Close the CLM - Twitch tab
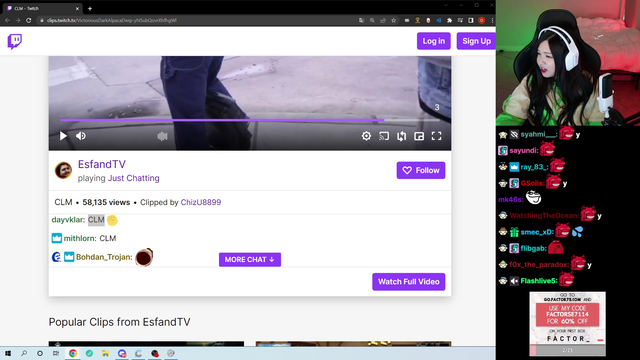Image resolution: width=640 pixels, height=360 pixels. tap(77, 8)
